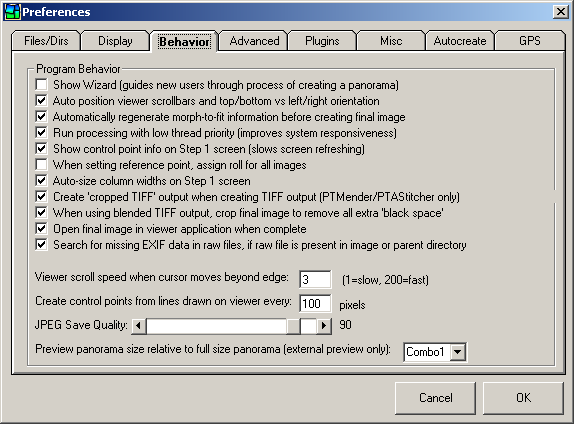The width and height of the screenshot is (574, 424).
Task: Open the Combo1 preview size dropdown
Action: (457, 352)
